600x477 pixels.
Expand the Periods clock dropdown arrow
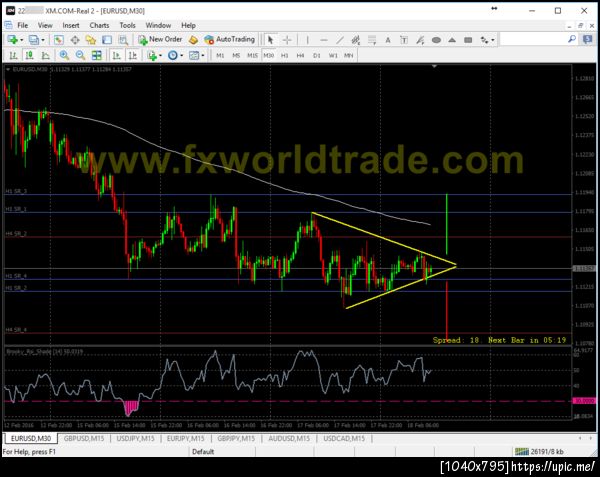point(182,56)
